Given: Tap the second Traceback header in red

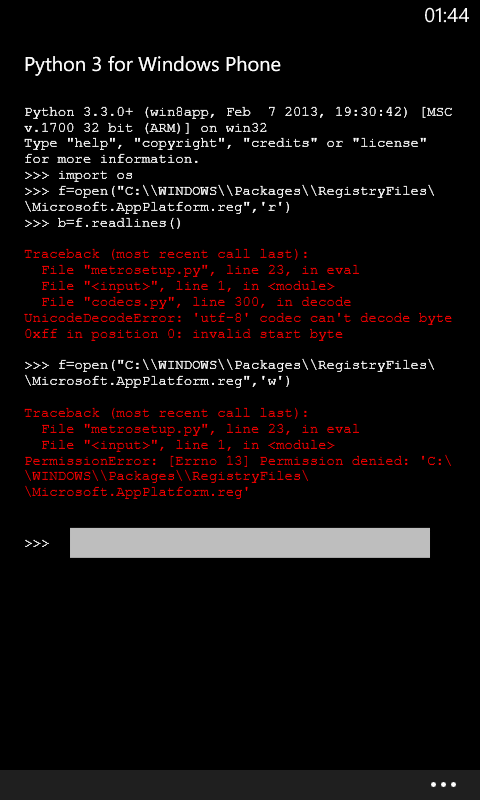Looking at the screenshot, I should (167, 413).
